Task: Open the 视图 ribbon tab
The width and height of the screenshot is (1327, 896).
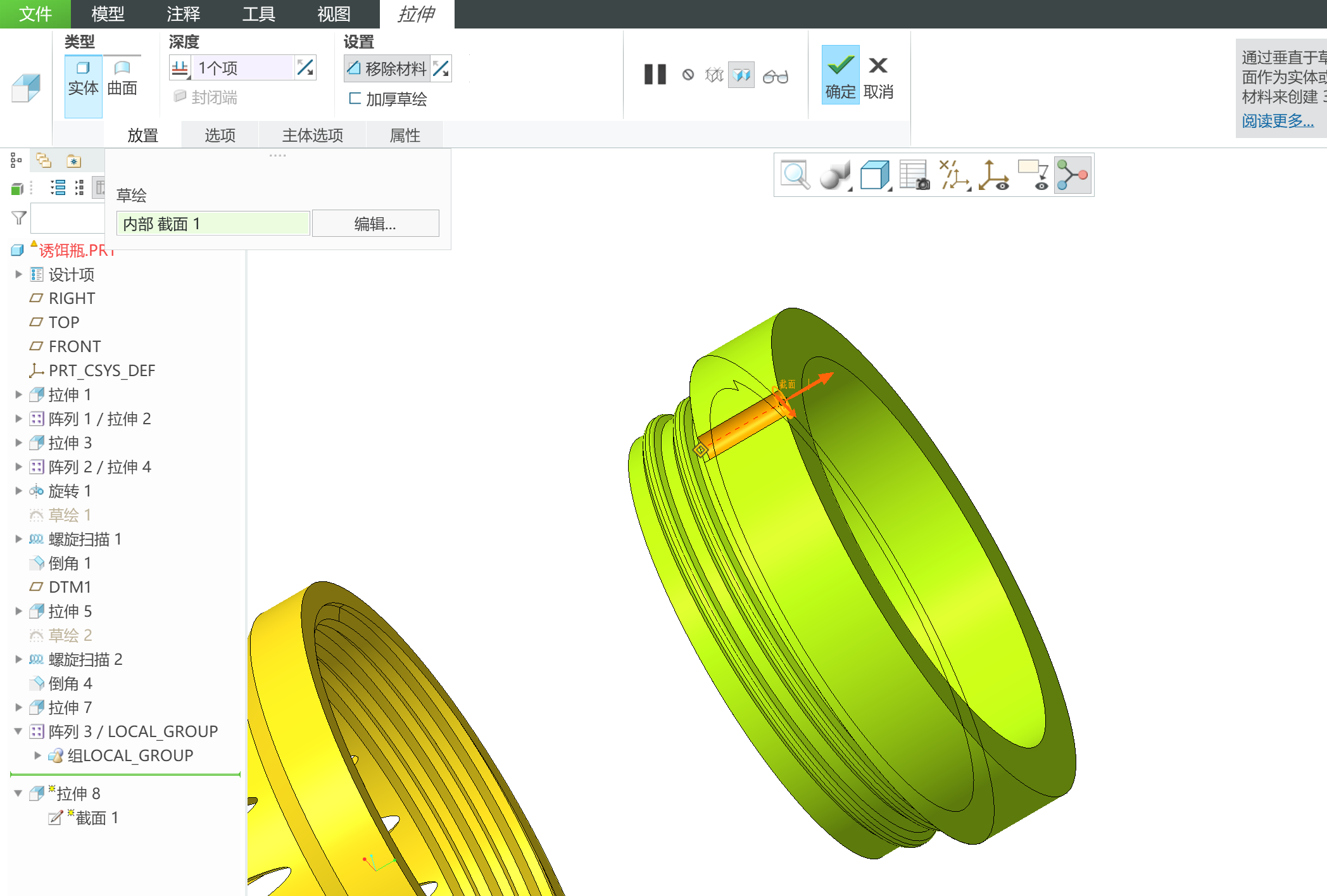Action: point(334,14)
